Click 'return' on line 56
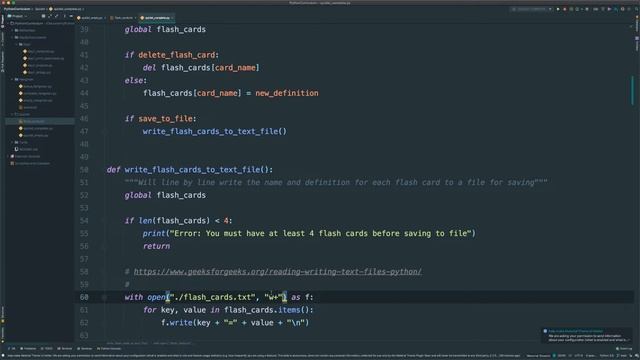Viewport: 640px width, 360px height. pyautogui.click(x=156, y=246)
